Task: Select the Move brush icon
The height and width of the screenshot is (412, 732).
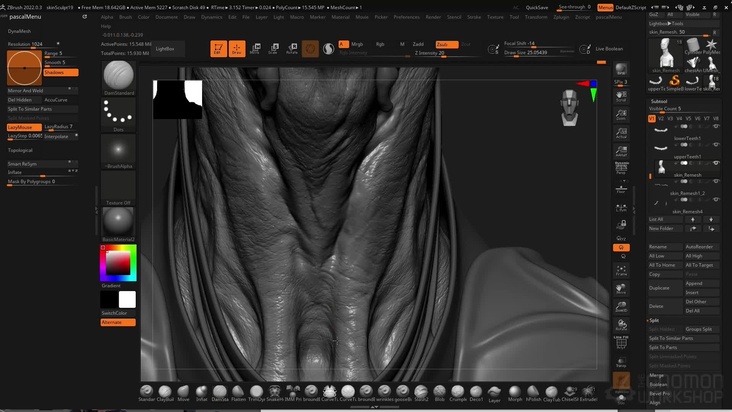Action: point(183,391)
